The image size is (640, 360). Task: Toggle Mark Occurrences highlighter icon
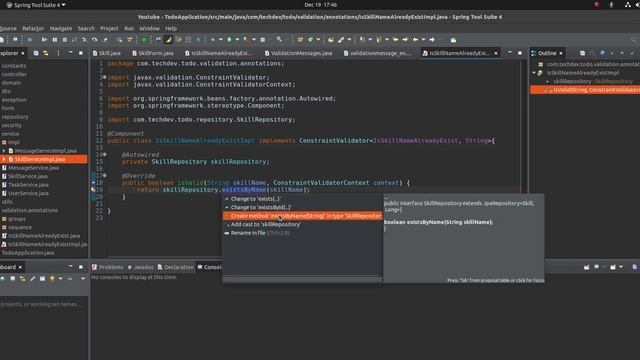[168, 40]
